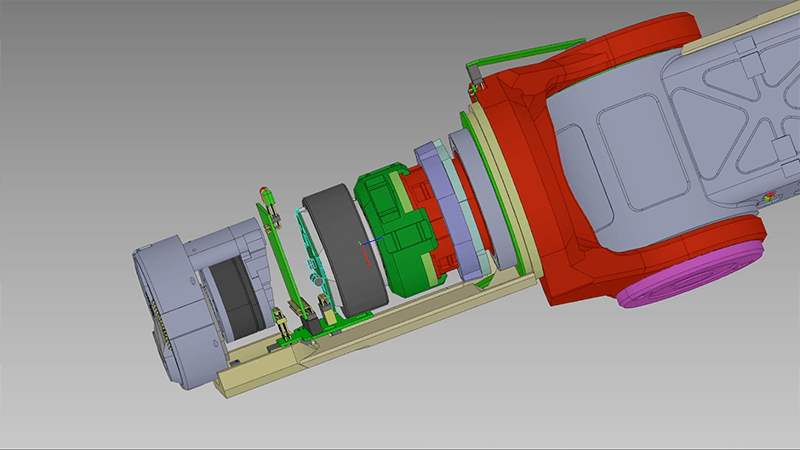Click empty gray background in top-left corner
This screenshot has height=450, width=800.
pyautogui.click(x=60, y=50)
